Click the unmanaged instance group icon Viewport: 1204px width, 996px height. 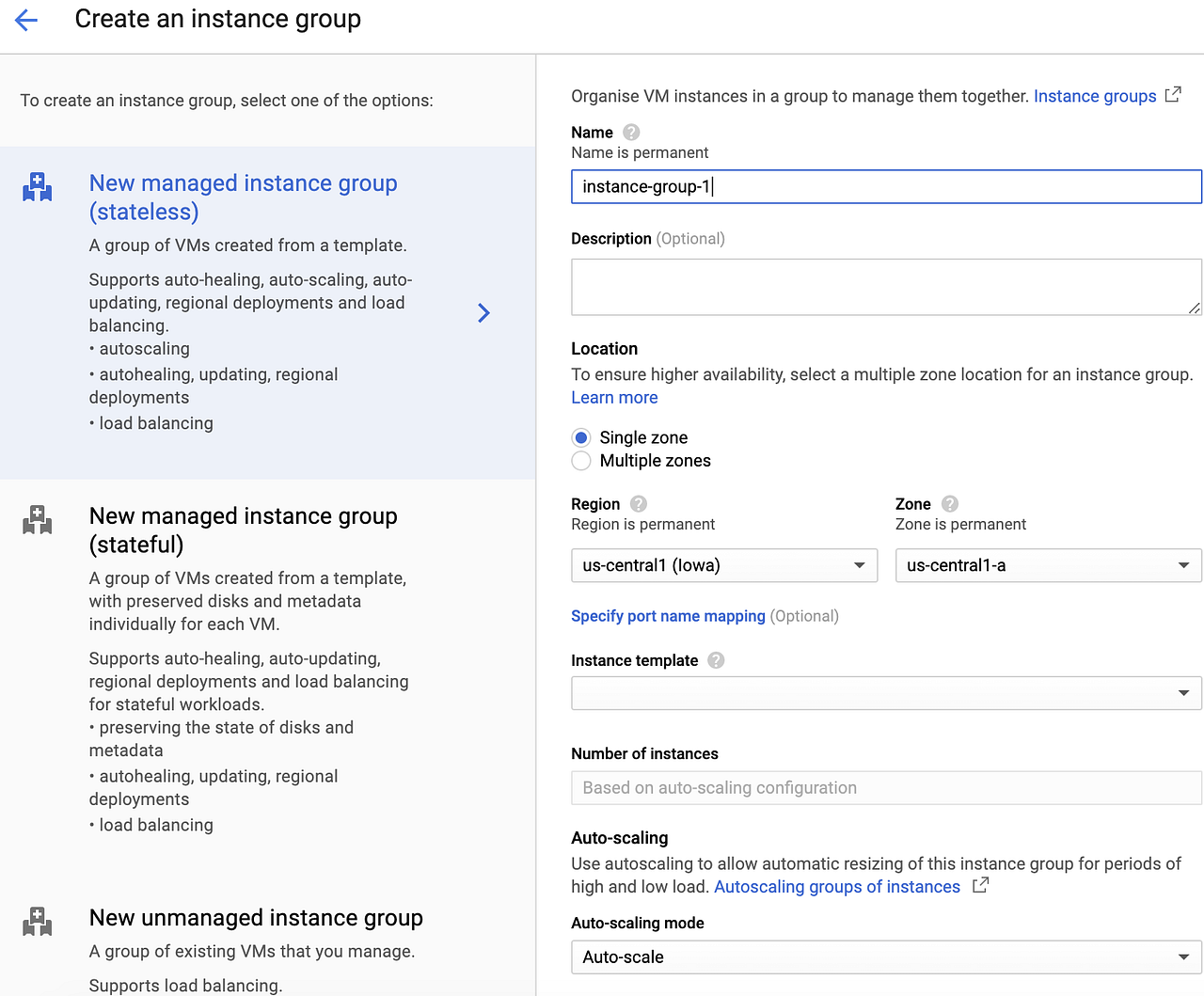(x=38, y=922)
